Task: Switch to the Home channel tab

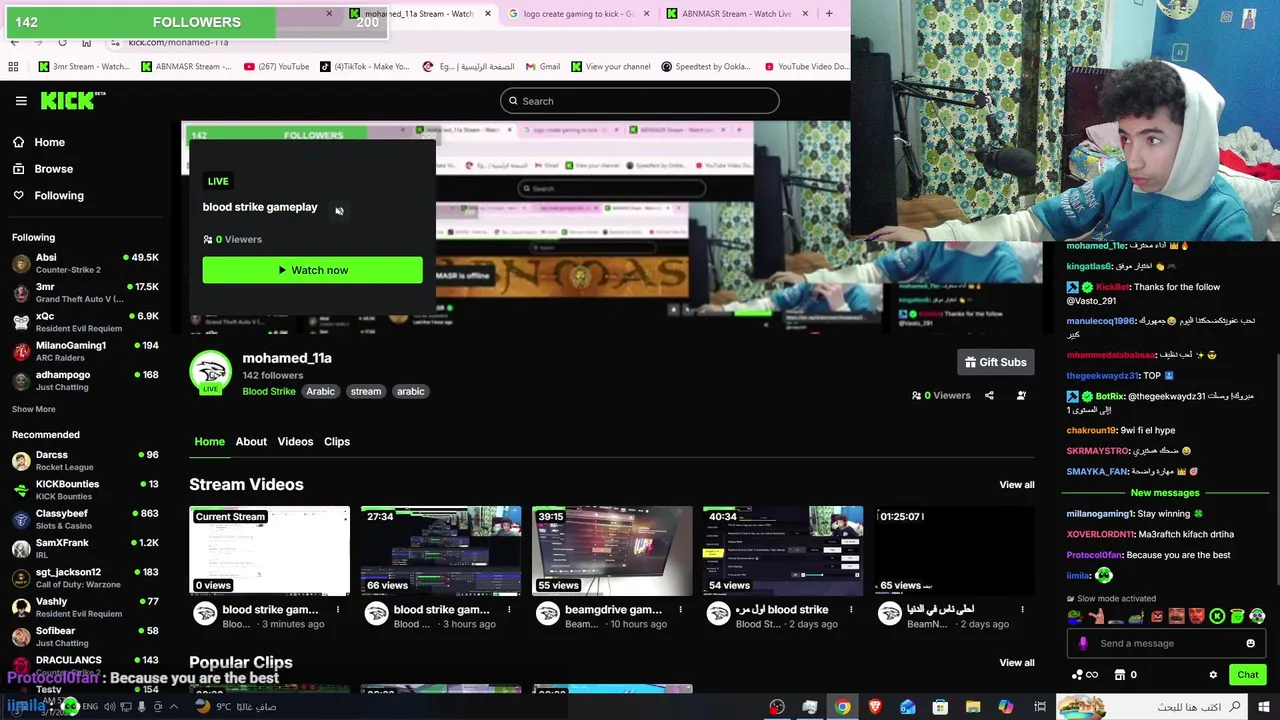Action: (x=209, y=441)
